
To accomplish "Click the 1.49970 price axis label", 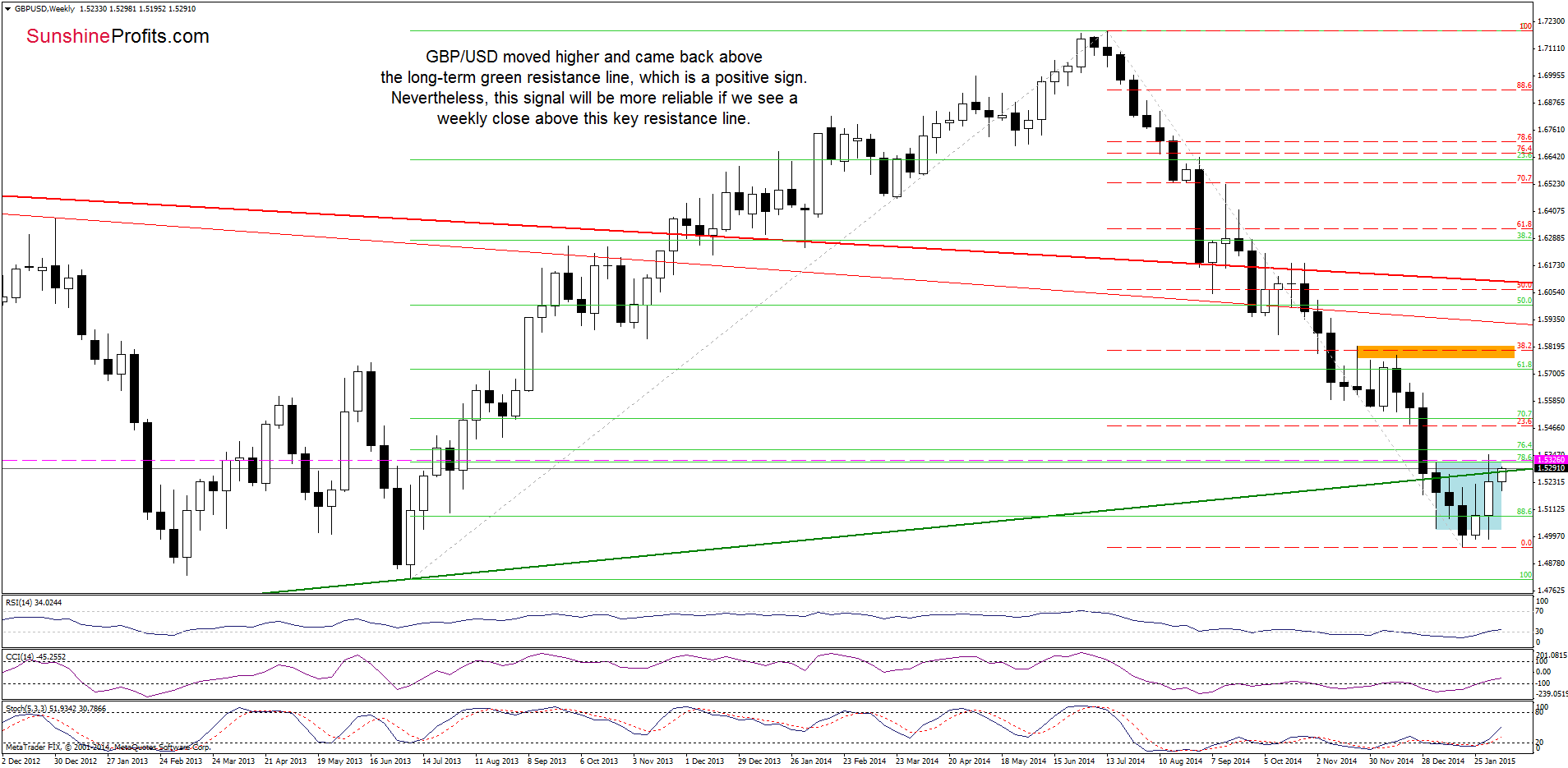I will coord(1552,536).
